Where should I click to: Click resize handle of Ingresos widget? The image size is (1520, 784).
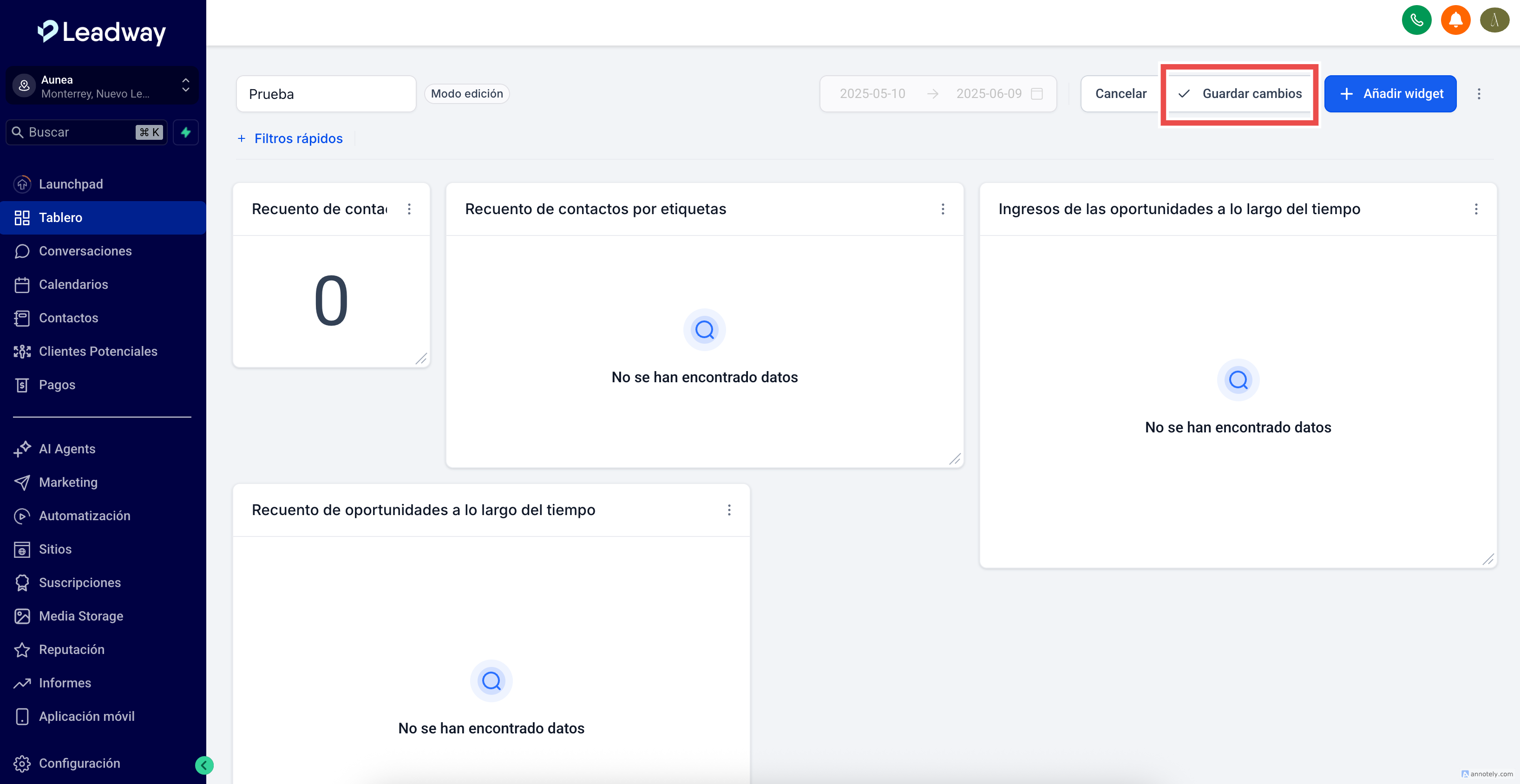pyautogui.click(x=1487, y=559)
